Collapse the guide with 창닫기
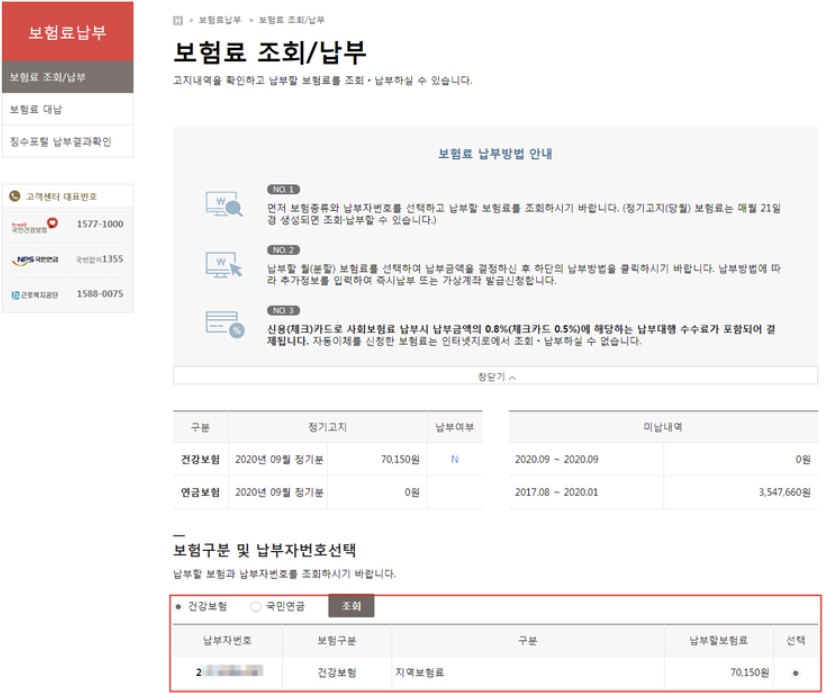Viewport: 824px width, 693px height. point(495,376)
